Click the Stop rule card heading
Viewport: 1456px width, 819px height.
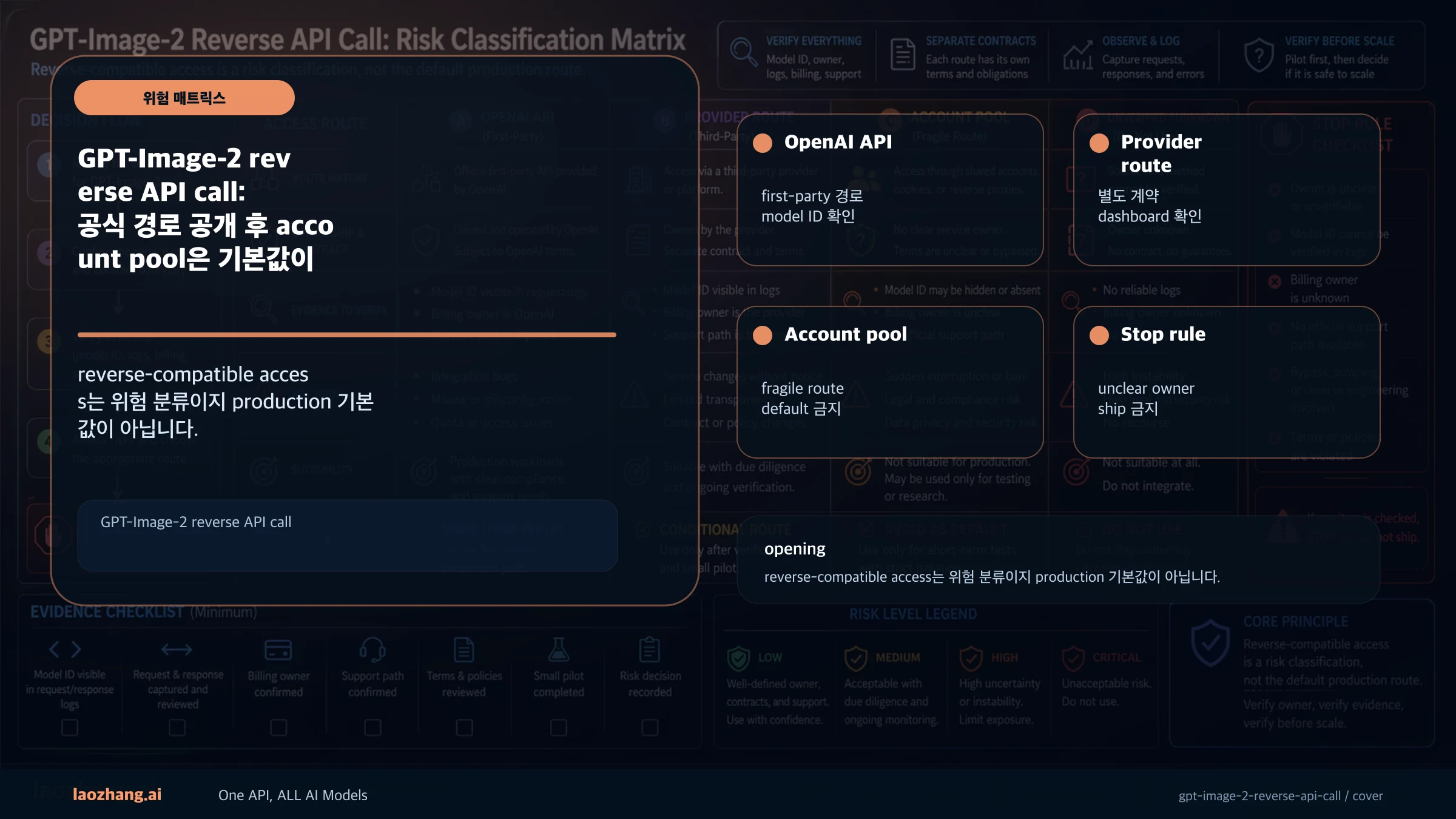tap(1163, 334)
